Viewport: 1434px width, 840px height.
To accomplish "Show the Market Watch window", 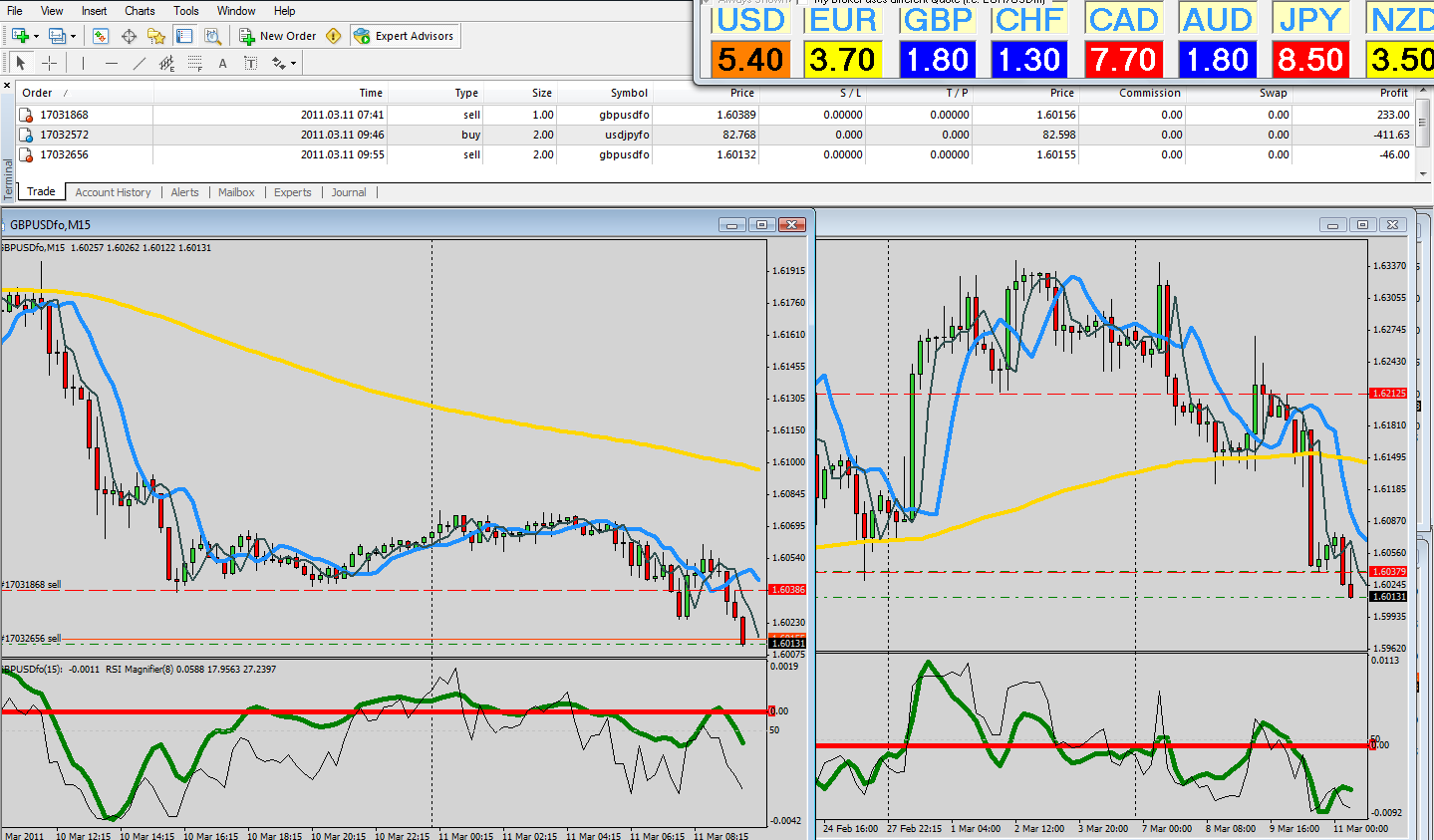I will pos(101,36).
